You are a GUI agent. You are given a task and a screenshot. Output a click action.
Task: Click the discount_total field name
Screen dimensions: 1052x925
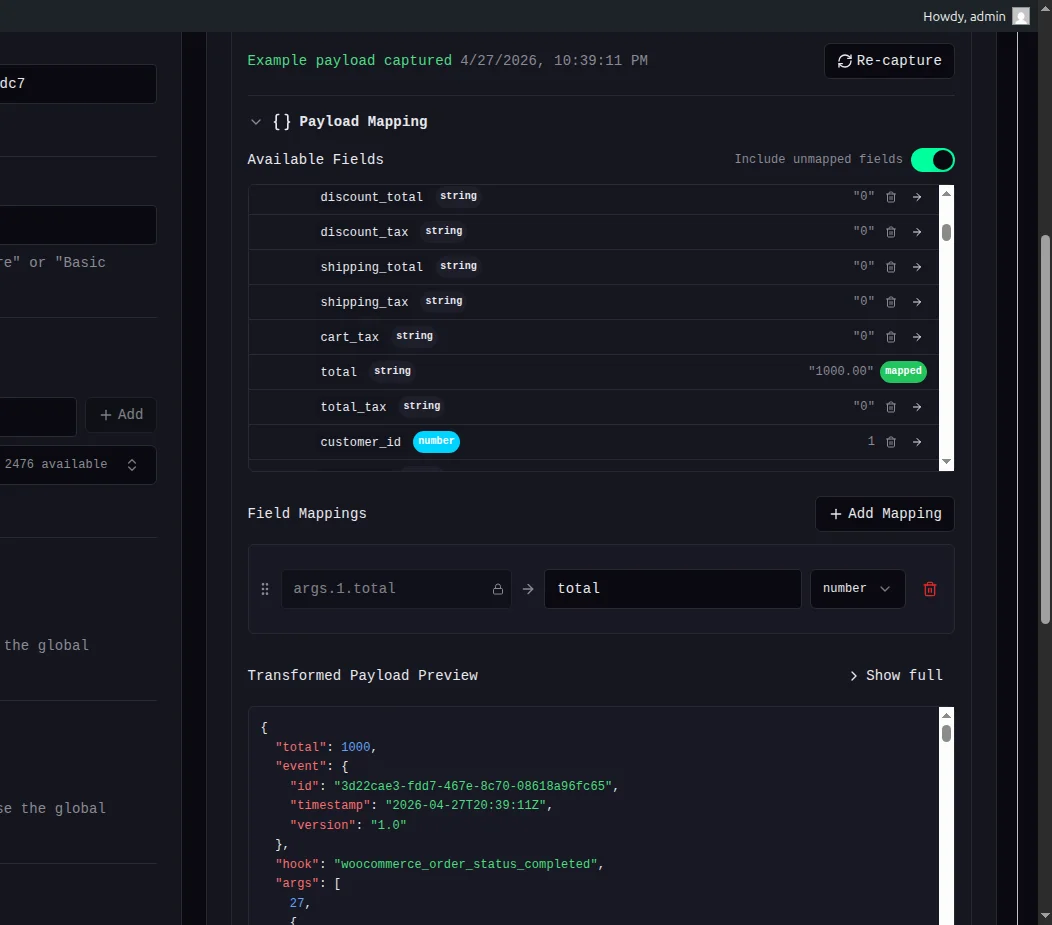point(372,197)
